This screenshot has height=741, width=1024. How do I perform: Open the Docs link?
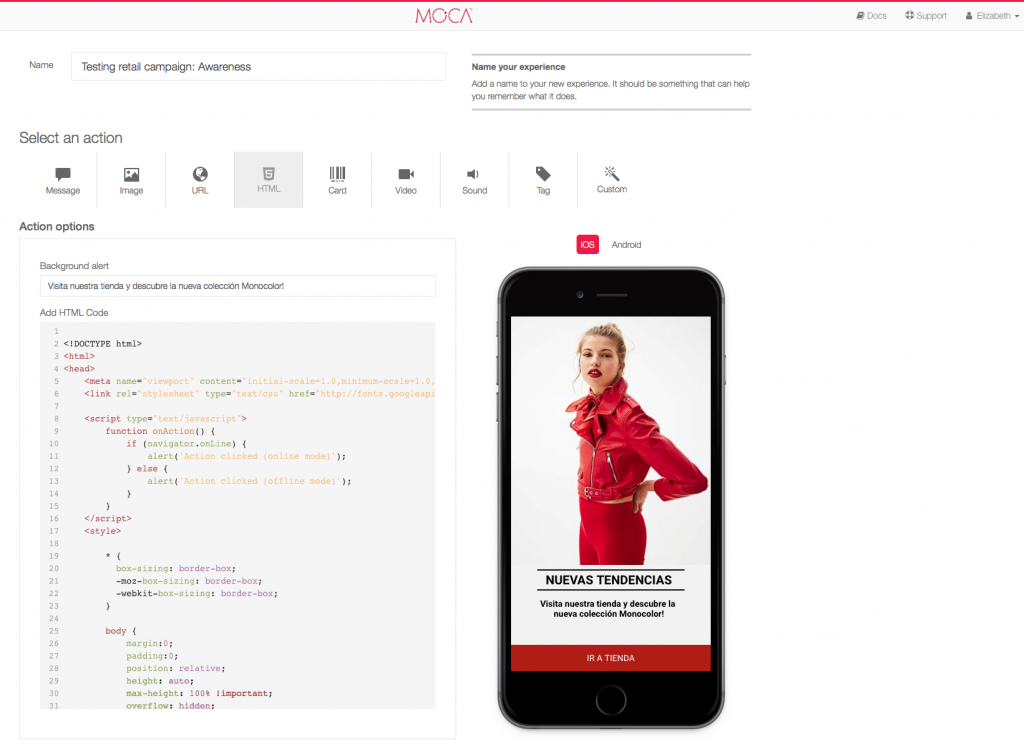pyautogui.click(x=871, y=16)
